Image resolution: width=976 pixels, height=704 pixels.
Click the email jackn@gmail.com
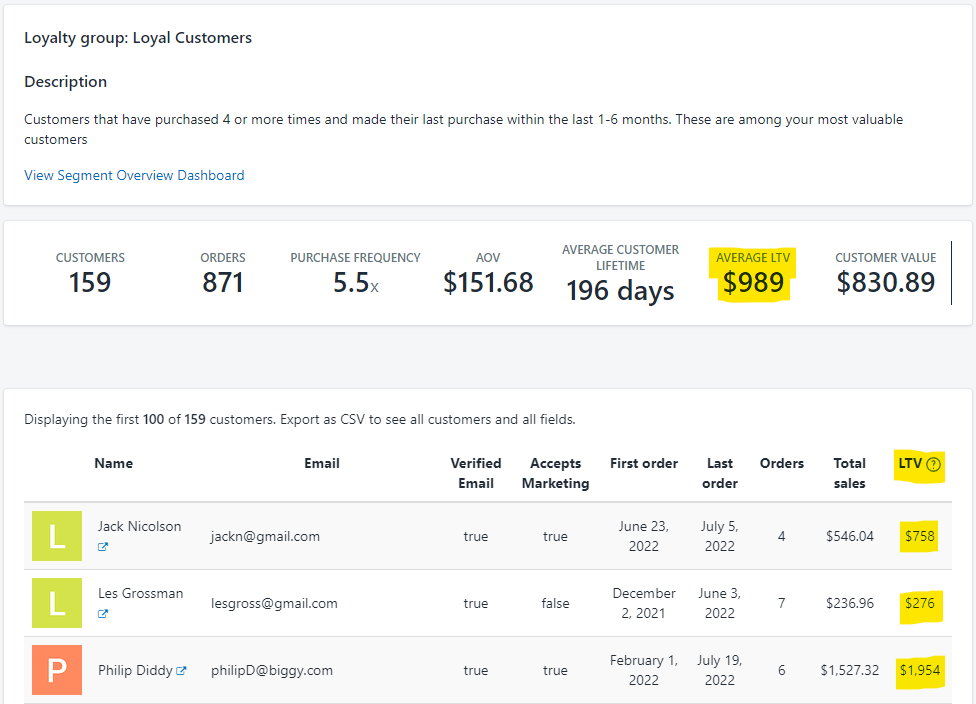point(265,537)
